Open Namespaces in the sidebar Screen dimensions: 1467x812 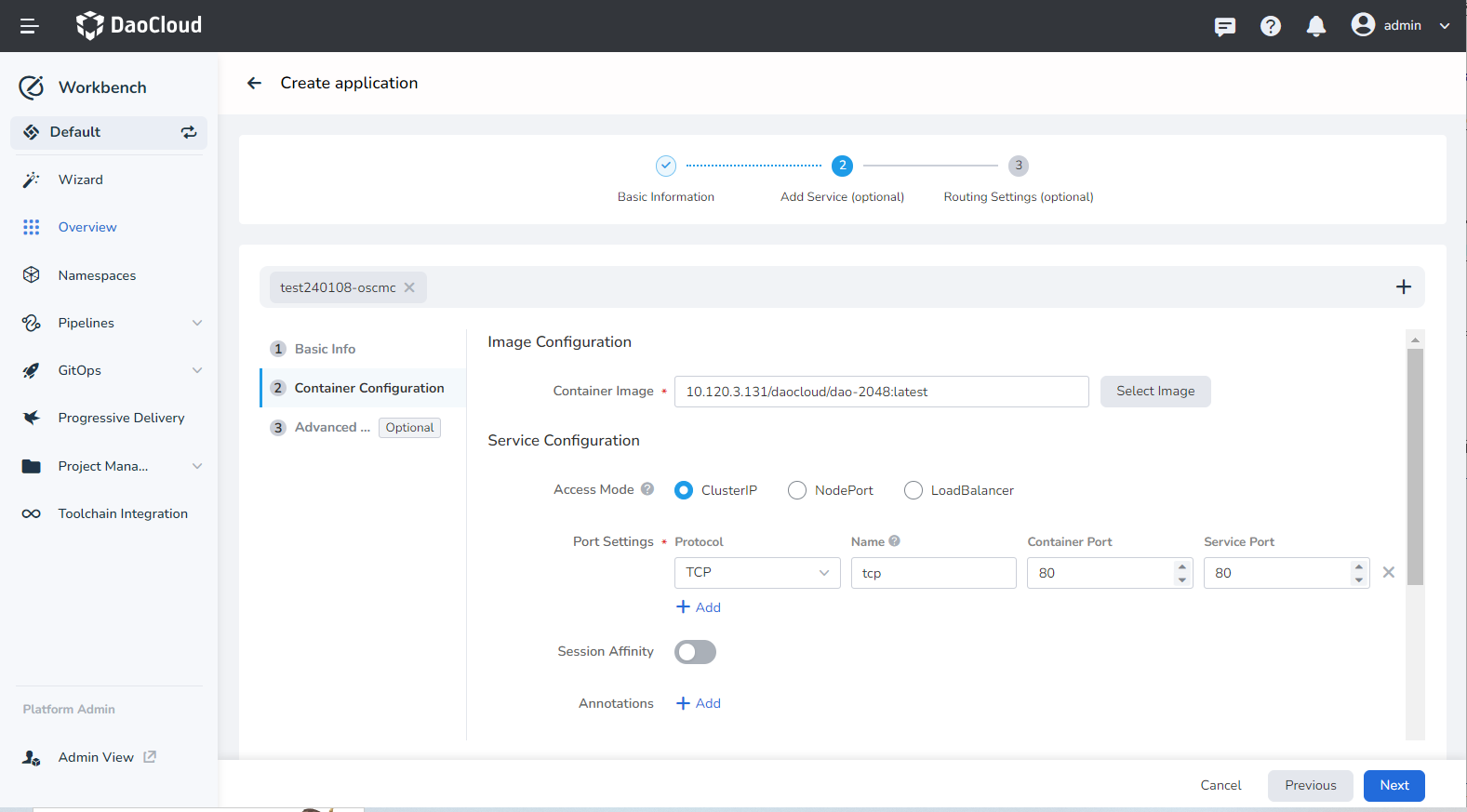point(97,275)
